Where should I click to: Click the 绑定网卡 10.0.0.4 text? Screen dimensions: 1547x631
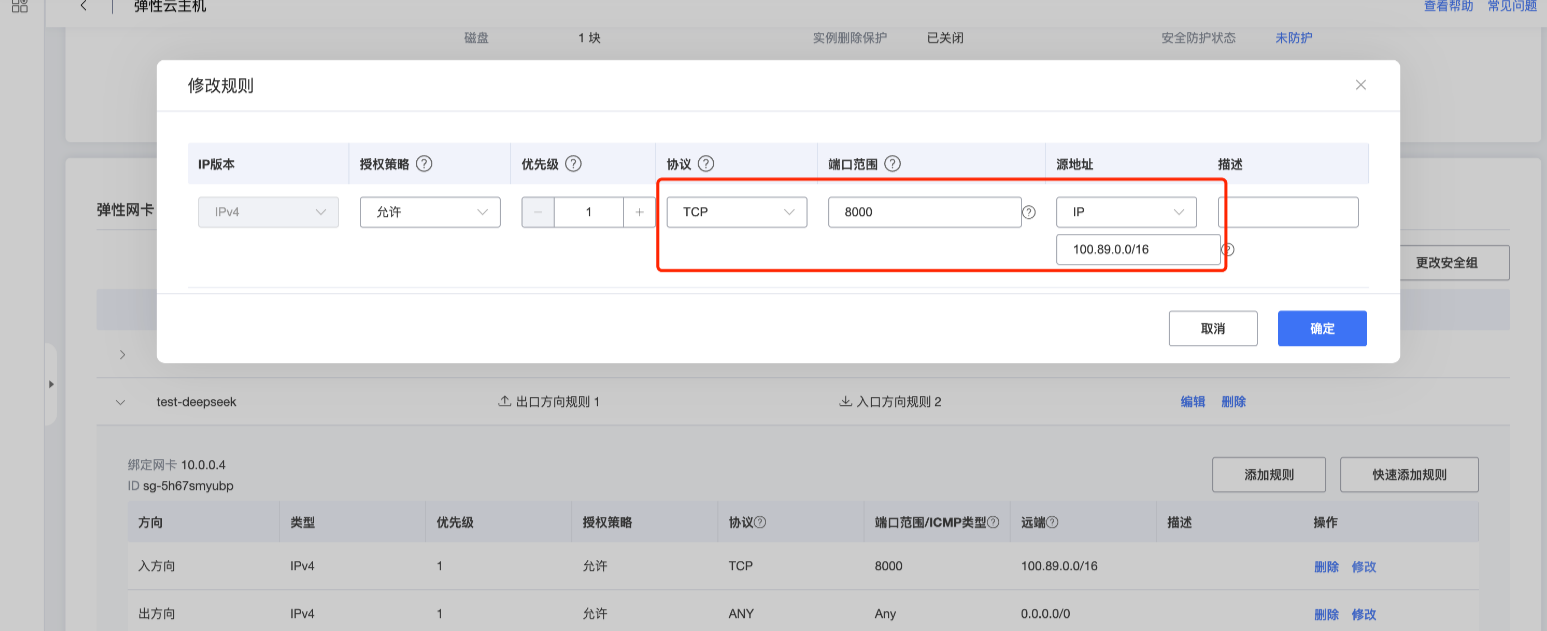[177, 465]
